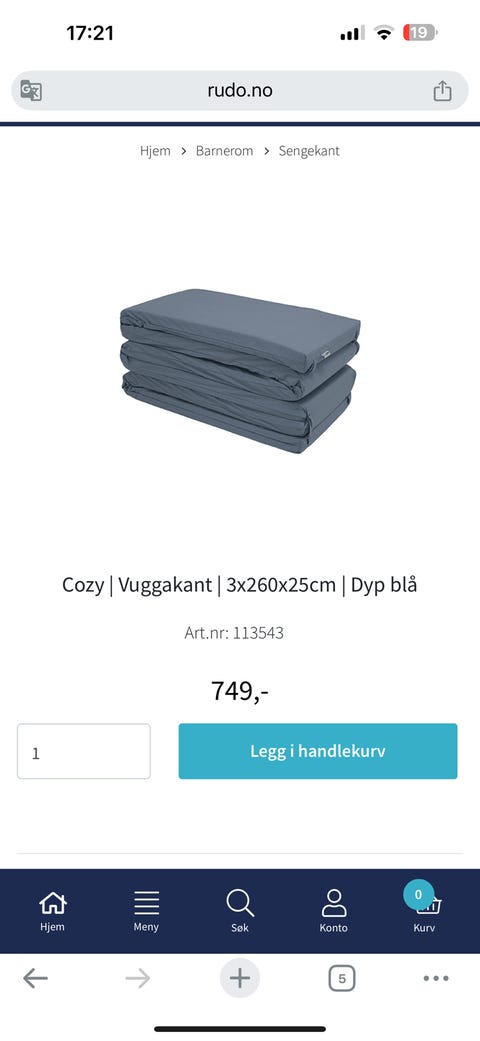Focus the quantity input field
This screenshot has height=1041, width=480.
[x=84, y=751]
